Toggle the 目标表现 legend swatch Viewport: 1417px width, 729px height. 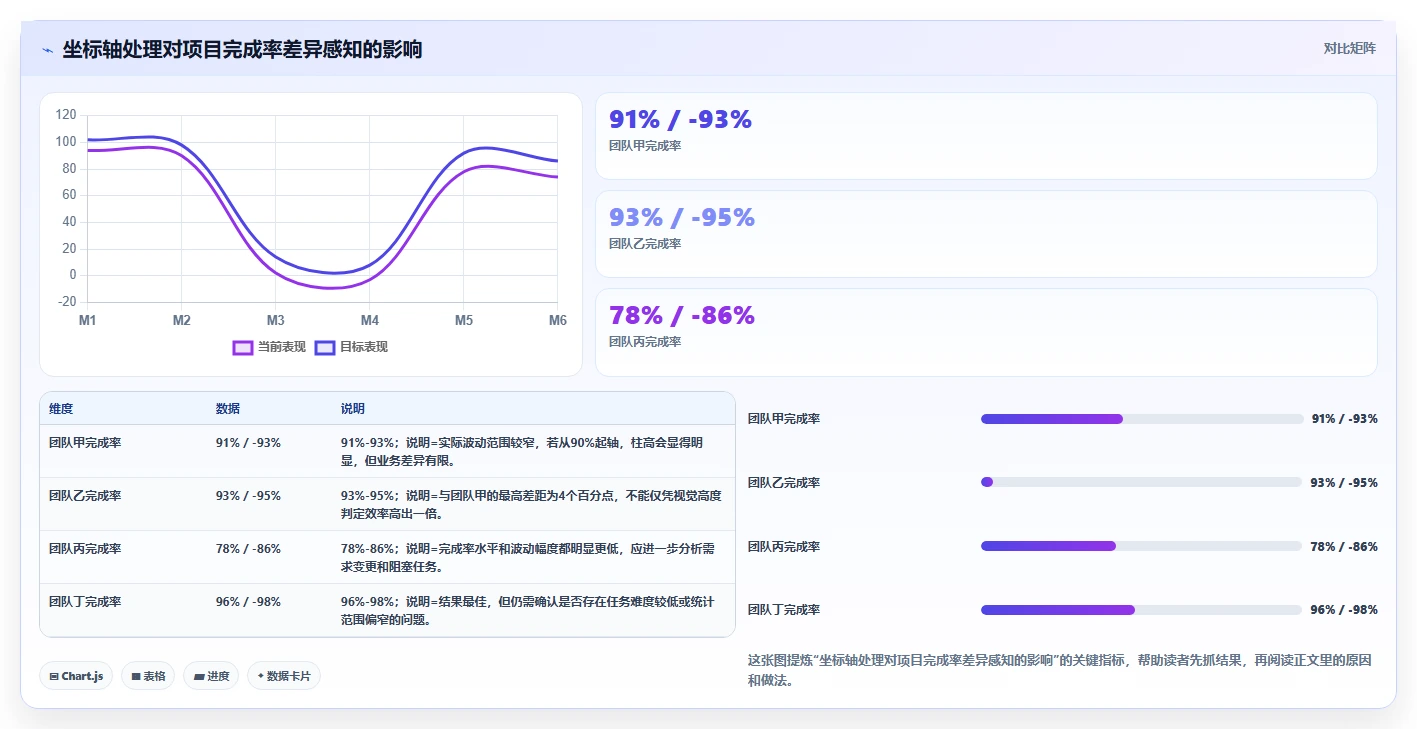click(324, 347)
